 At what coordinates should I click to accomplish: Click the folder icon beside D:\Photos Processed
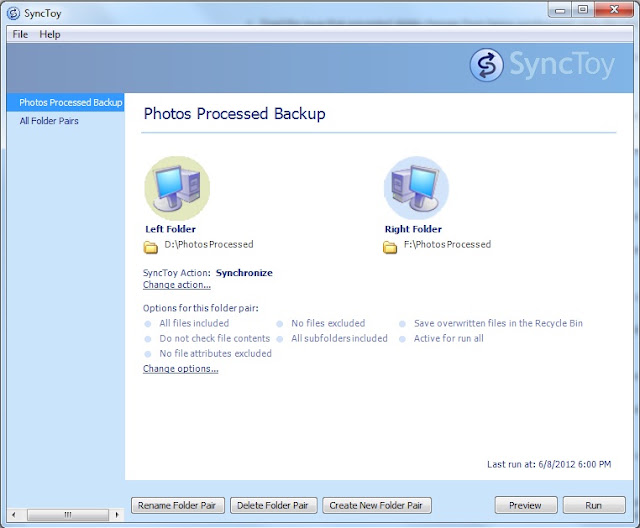click(151, 247)
